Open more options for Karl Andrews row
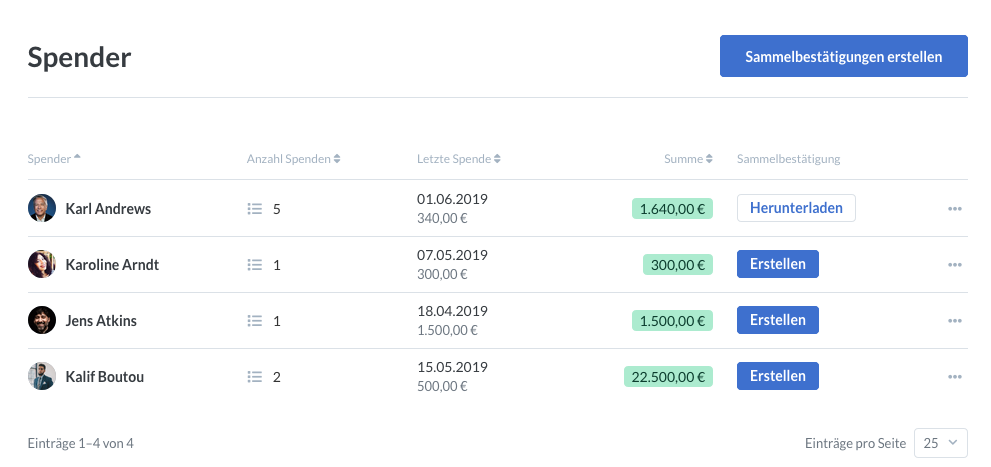 click(954, 209)
